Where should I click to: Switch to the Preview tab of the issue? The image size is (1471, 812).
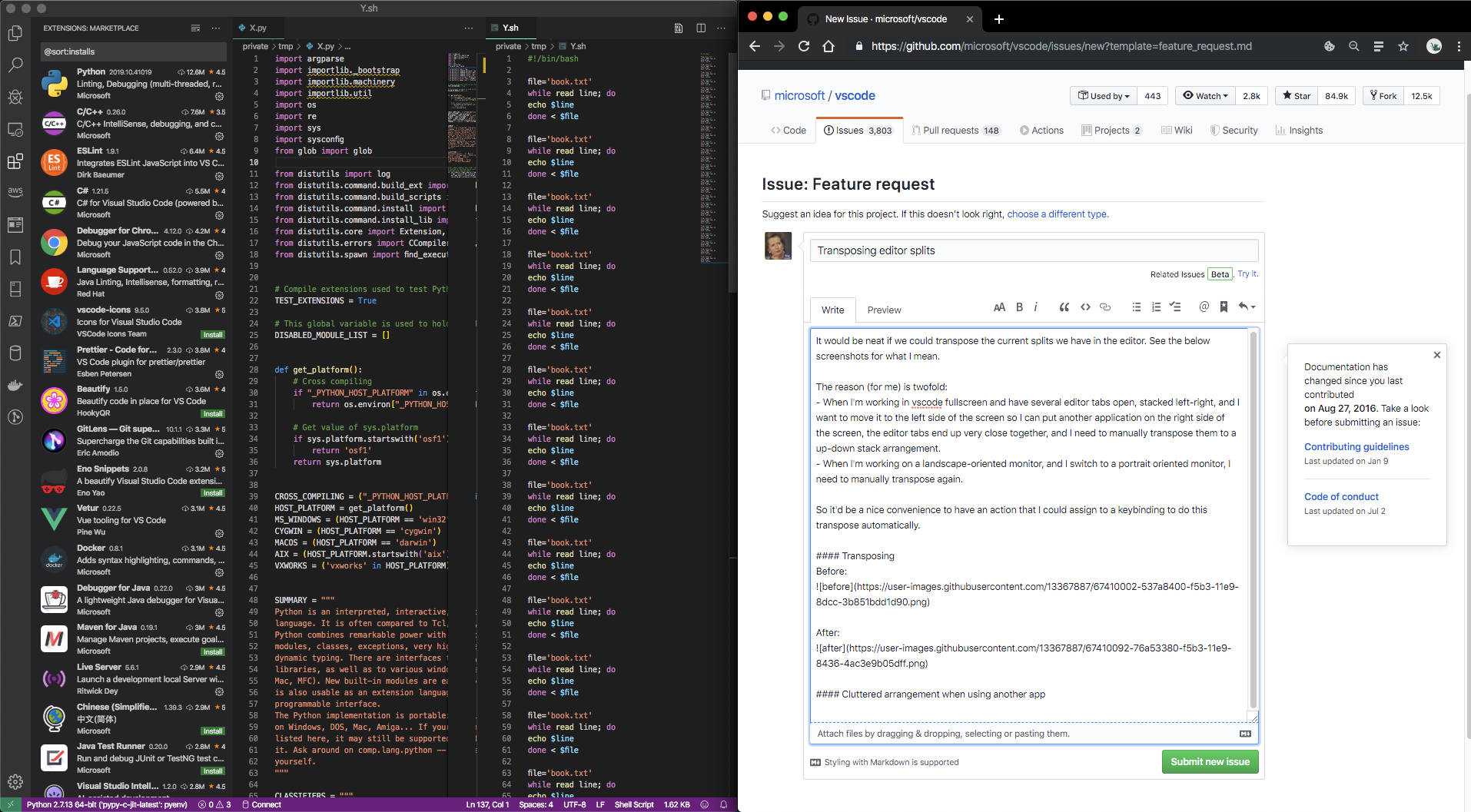(884, 310)
